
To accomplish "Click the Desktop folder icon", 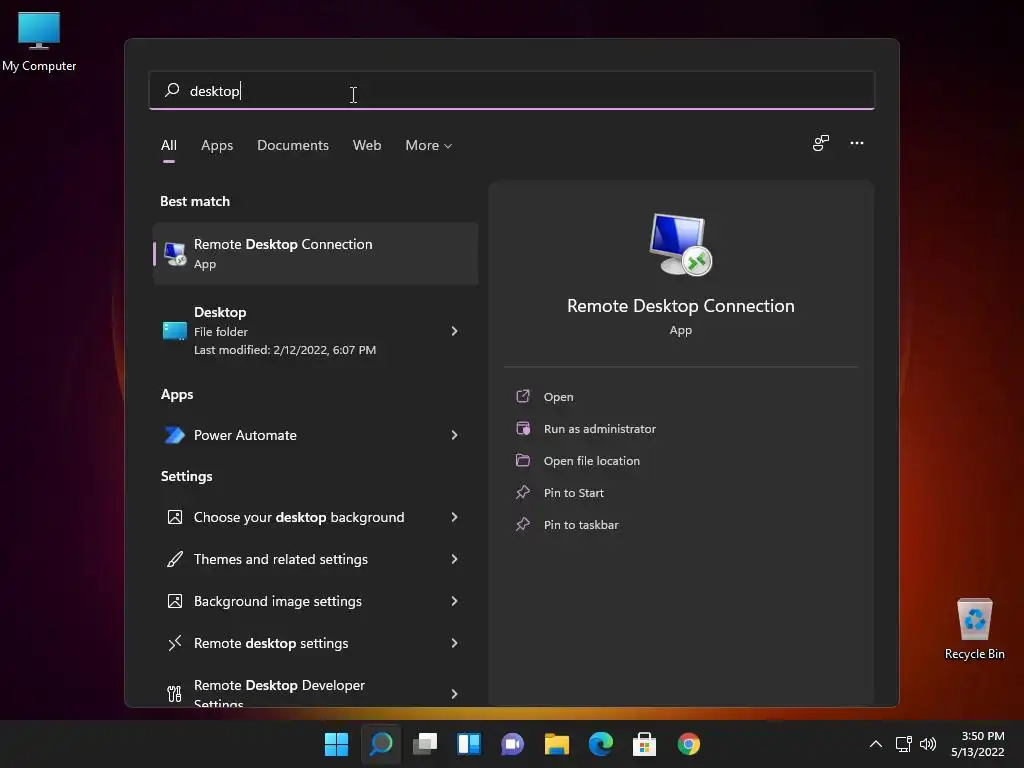I will click(x=174, y=330).
